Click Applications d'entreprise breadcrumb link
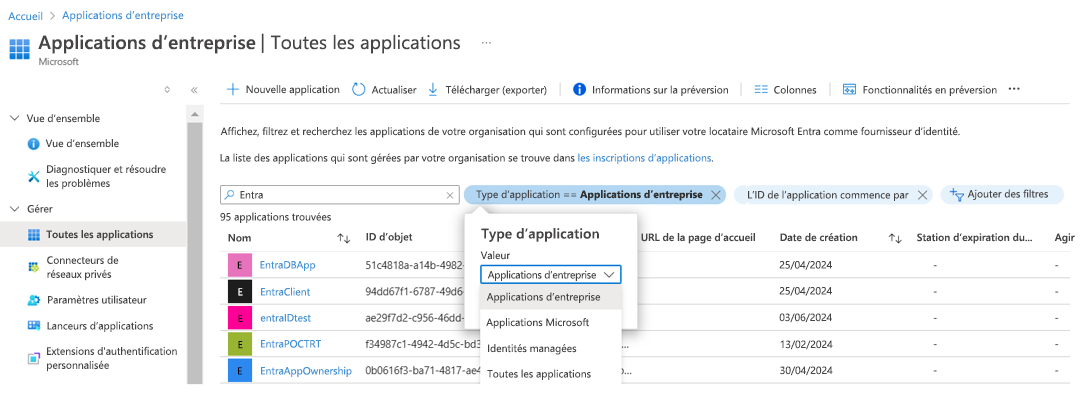The image size is (1087, 397). pyautogui.click(x=123, y=15)
